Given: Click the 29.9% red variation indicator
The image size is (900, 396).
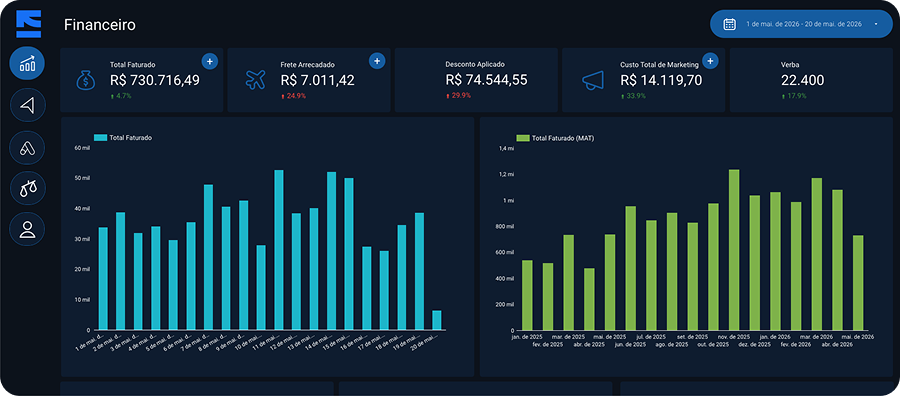Looking at the screenshot, I should [x=458, y=96].
